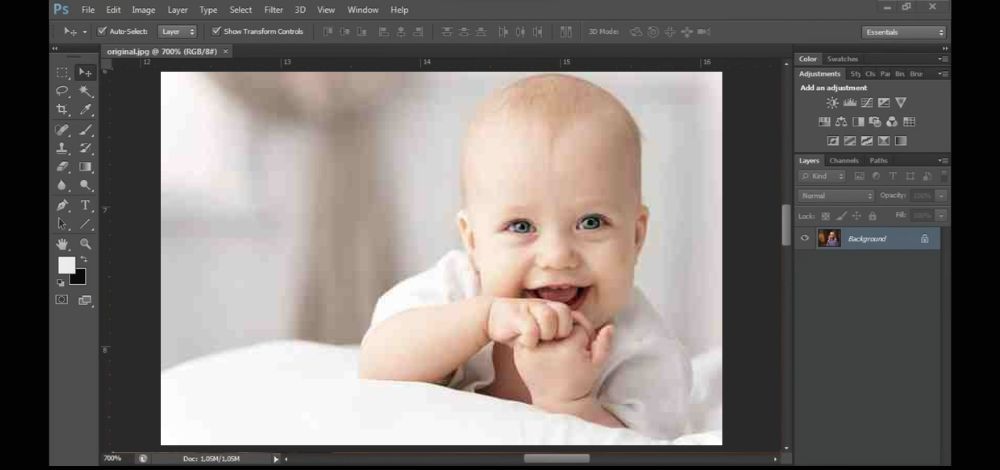
Task: Select the Move tool in toolbox
Action: tap(85, 72)
